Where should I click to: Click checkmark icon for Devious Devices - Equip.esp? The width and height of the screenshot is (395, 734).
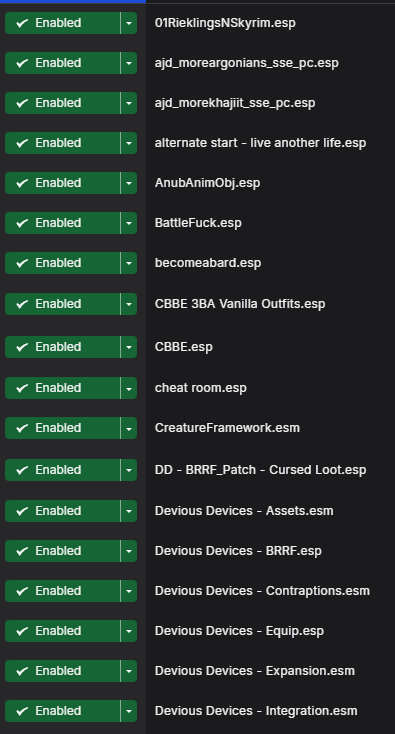pos(22,631)
